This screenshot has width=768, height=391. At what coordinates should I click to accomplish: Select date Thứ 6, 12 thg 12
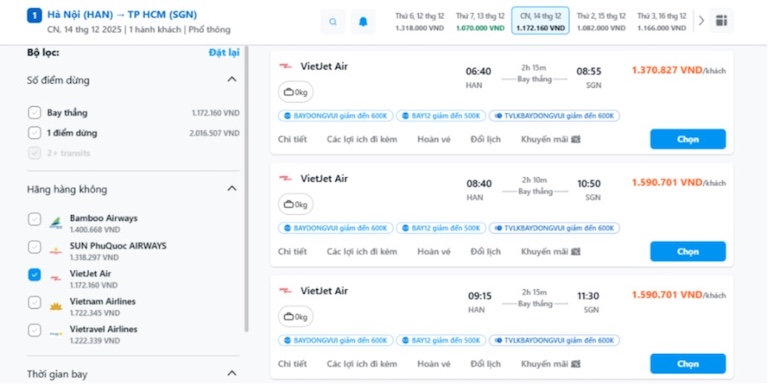(420, 22)
